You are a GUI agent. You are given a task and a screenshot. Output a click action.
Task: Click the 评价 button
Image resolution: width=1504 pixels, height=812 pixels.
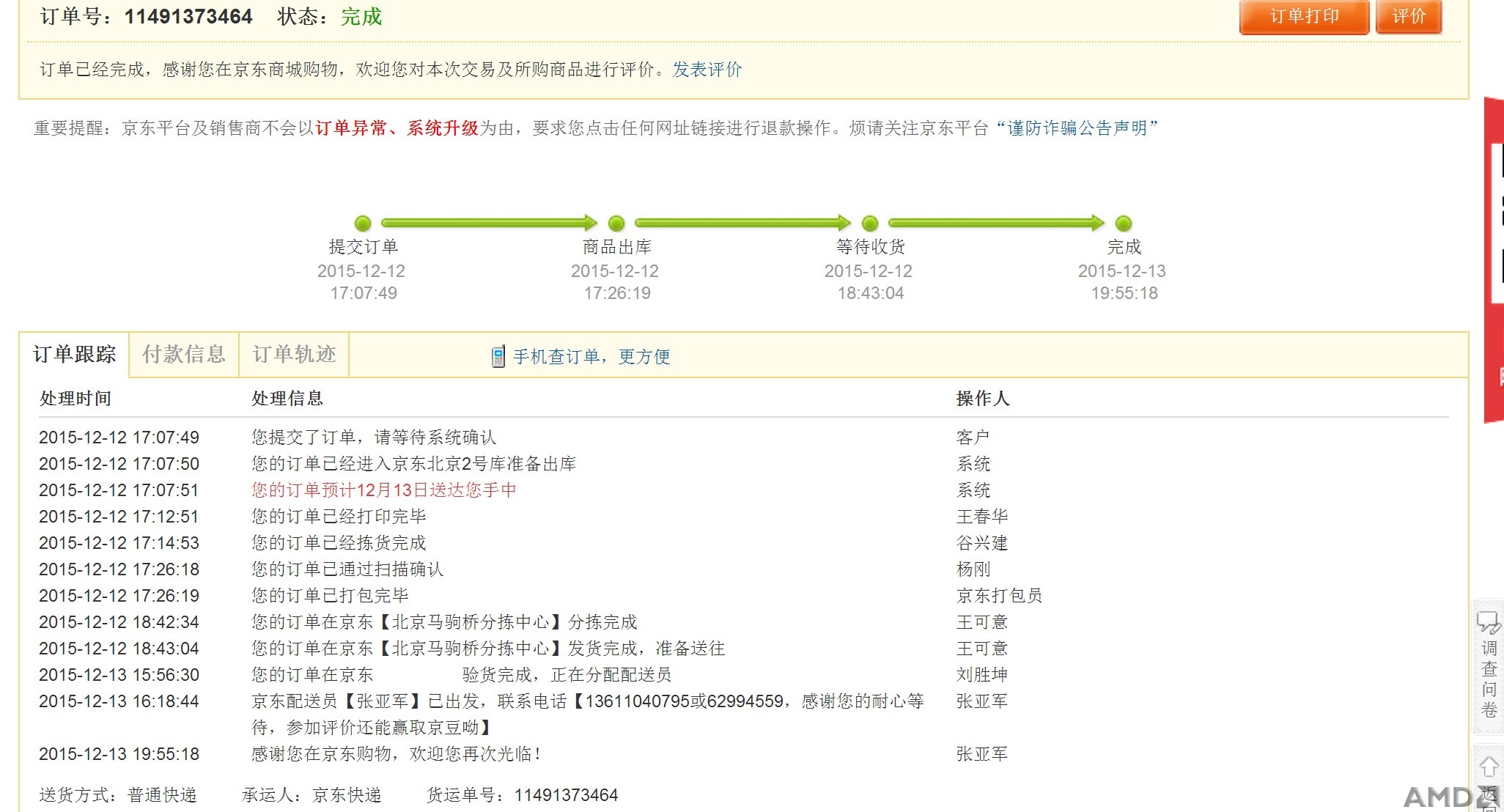tap(1409, 16)
